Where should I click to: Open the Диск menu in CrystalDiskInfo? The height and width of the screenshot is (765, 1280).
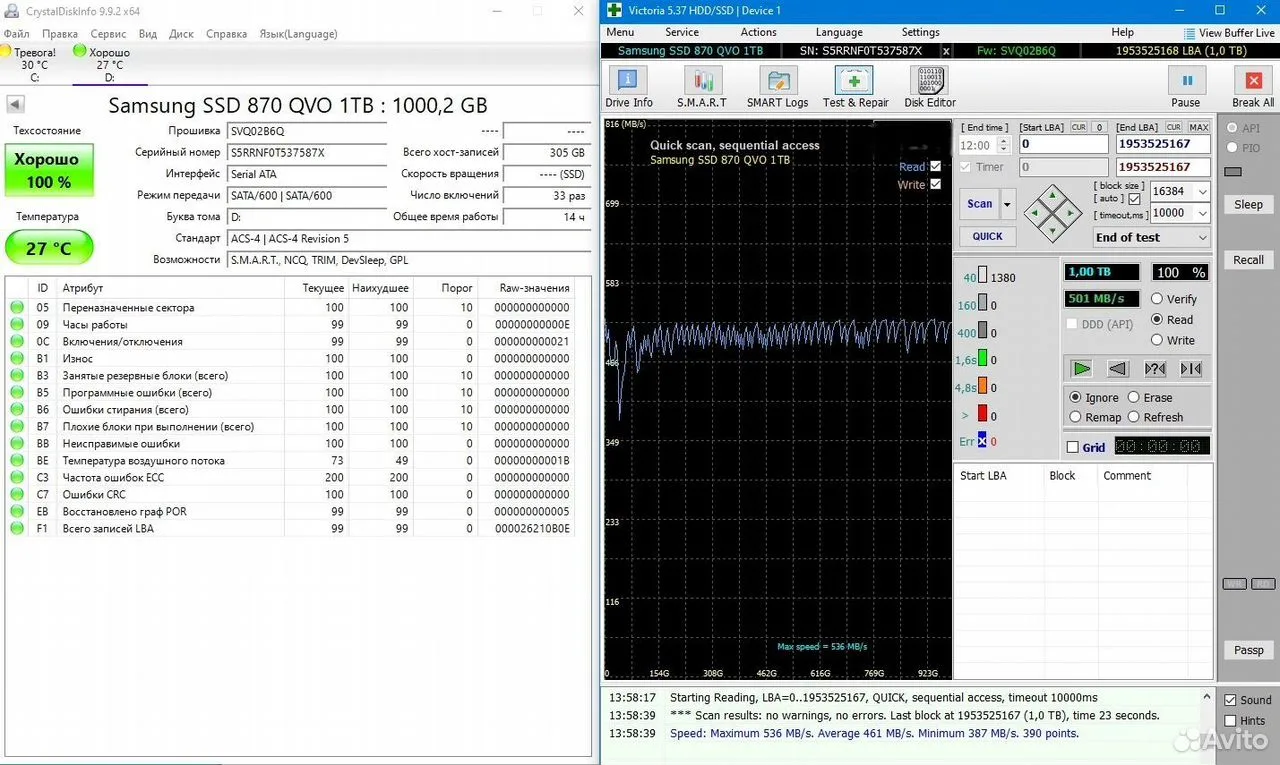181,33
